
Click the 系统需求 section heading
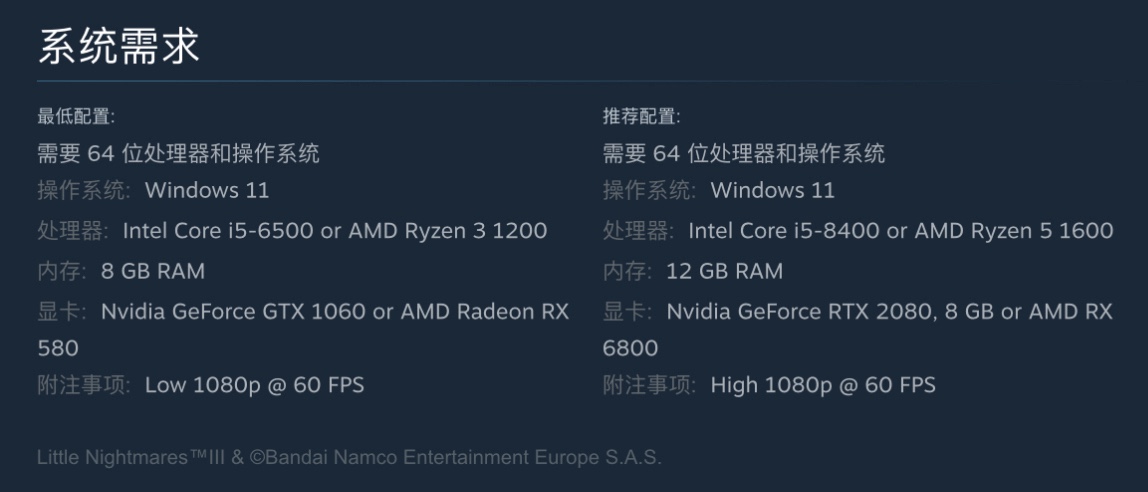pos(119,46)
